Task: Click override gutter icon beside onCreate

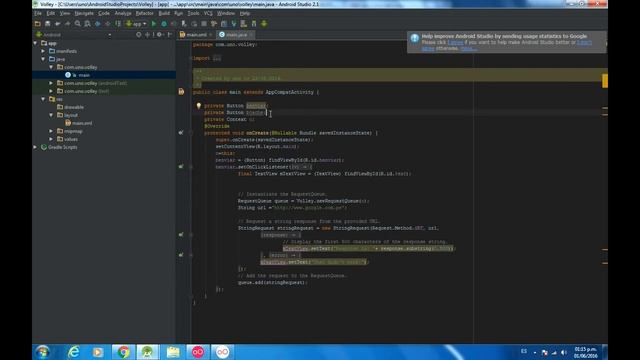Action: (181, 133)
